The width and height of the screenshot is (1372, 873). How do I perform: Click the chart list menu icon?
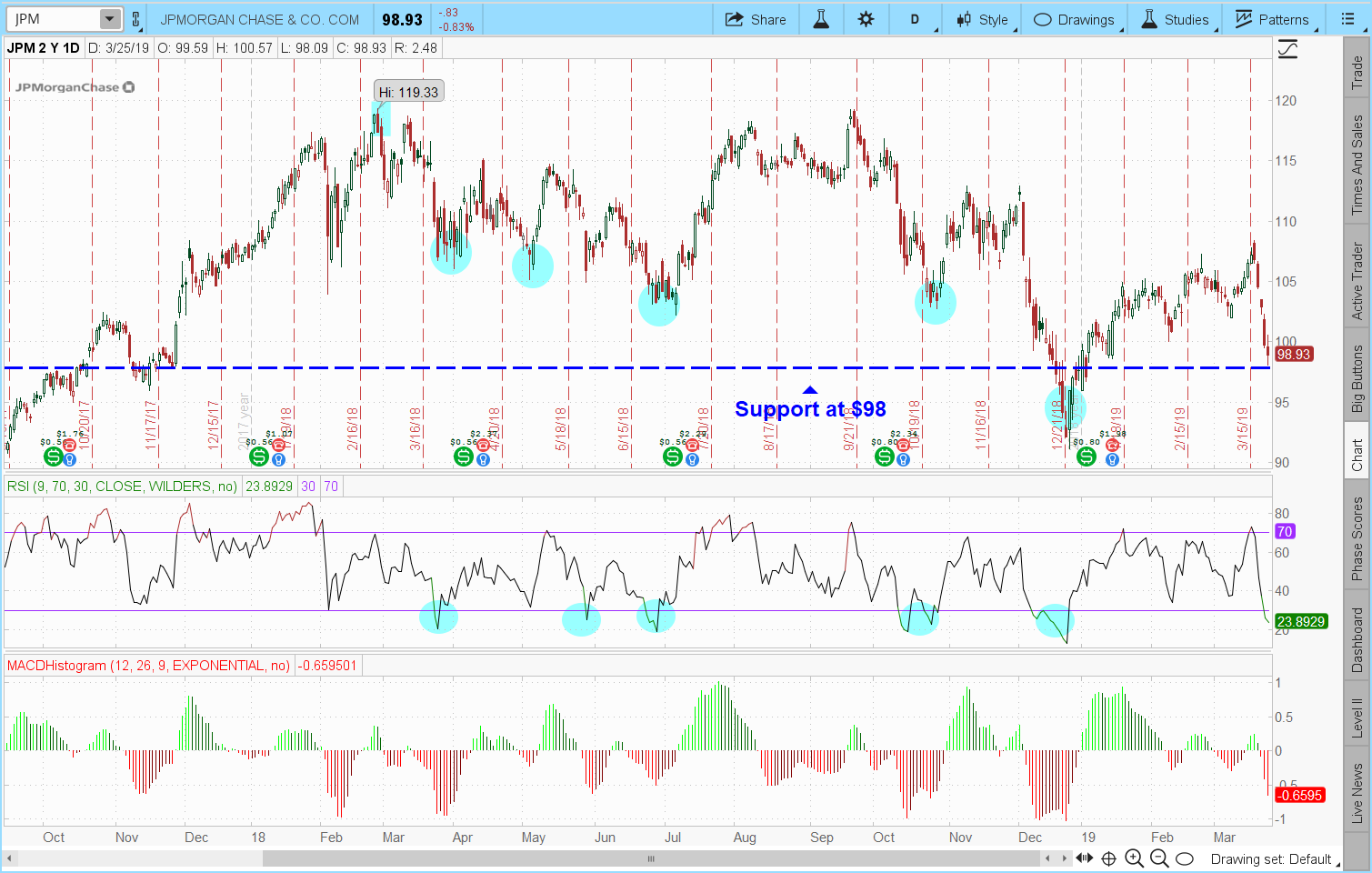(1347, 19)
